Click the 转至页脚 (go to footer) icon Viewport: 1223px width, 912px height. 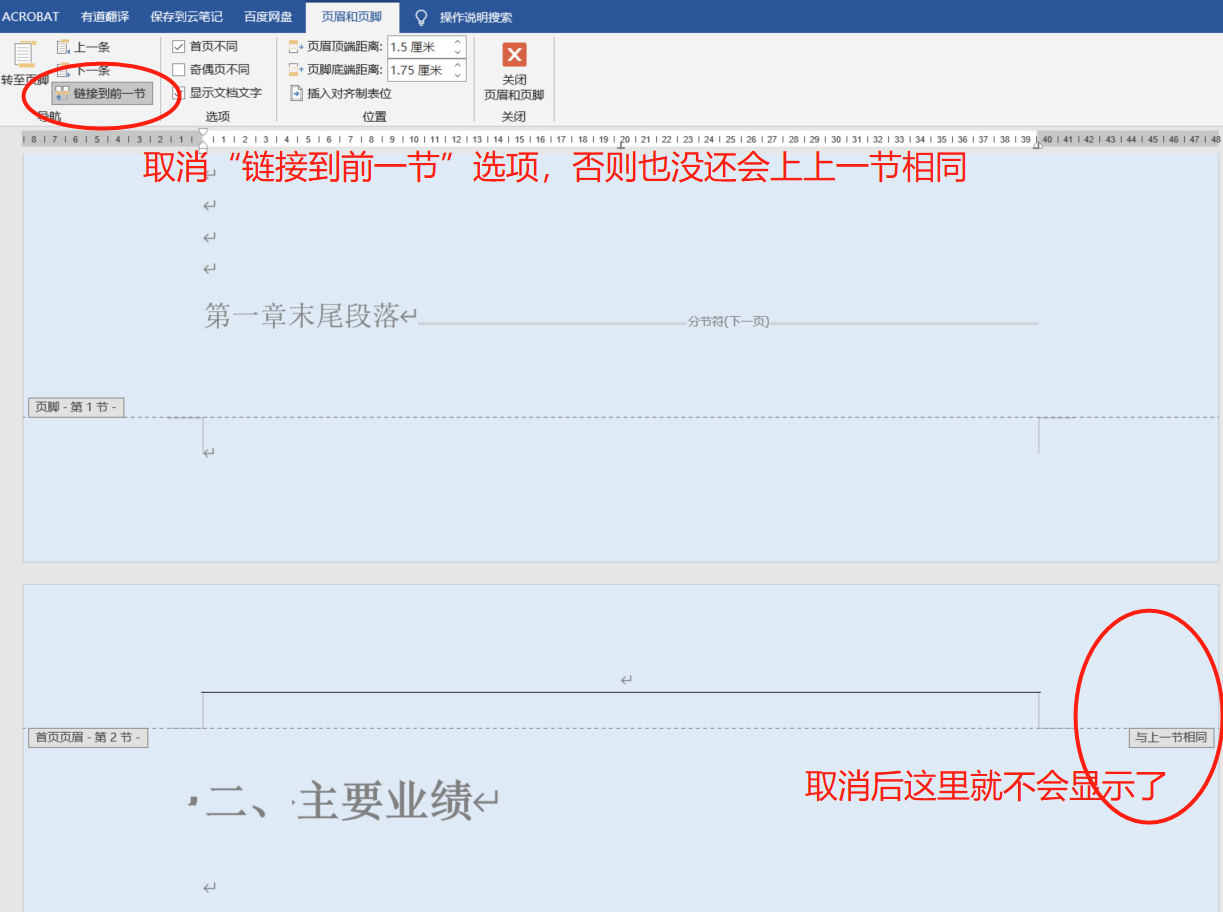click(24, 55)
